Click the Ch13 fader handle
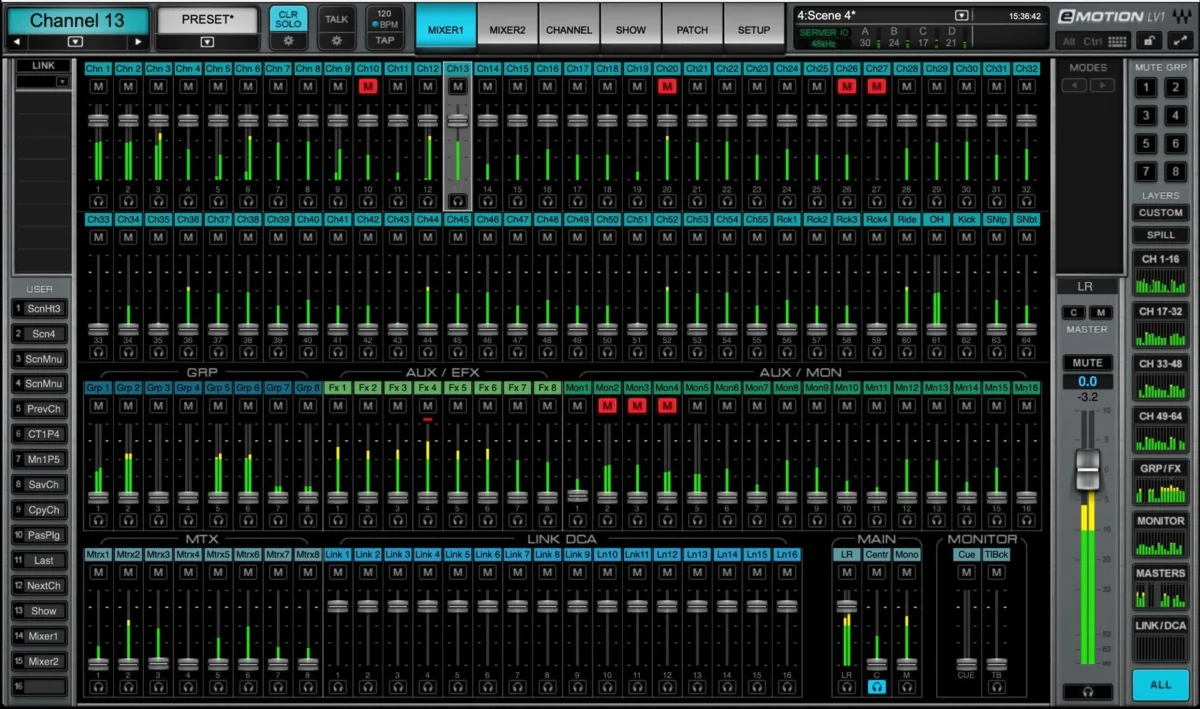Screen dimensions: 1200x709 [x=457, y=120]
